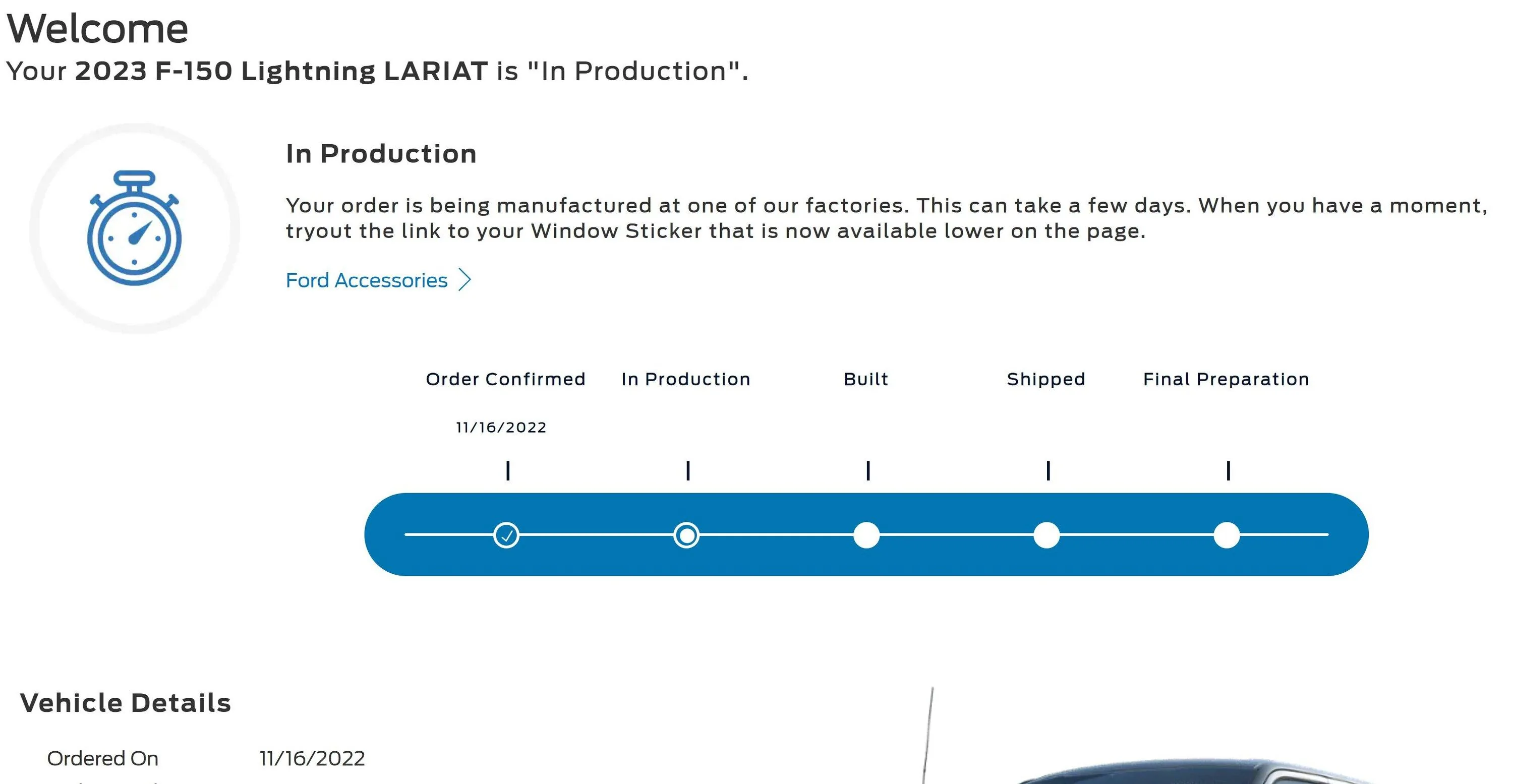Click the 11/16/2022 date under Order Confirmed
1513x784 pixels.
(502, 428)
